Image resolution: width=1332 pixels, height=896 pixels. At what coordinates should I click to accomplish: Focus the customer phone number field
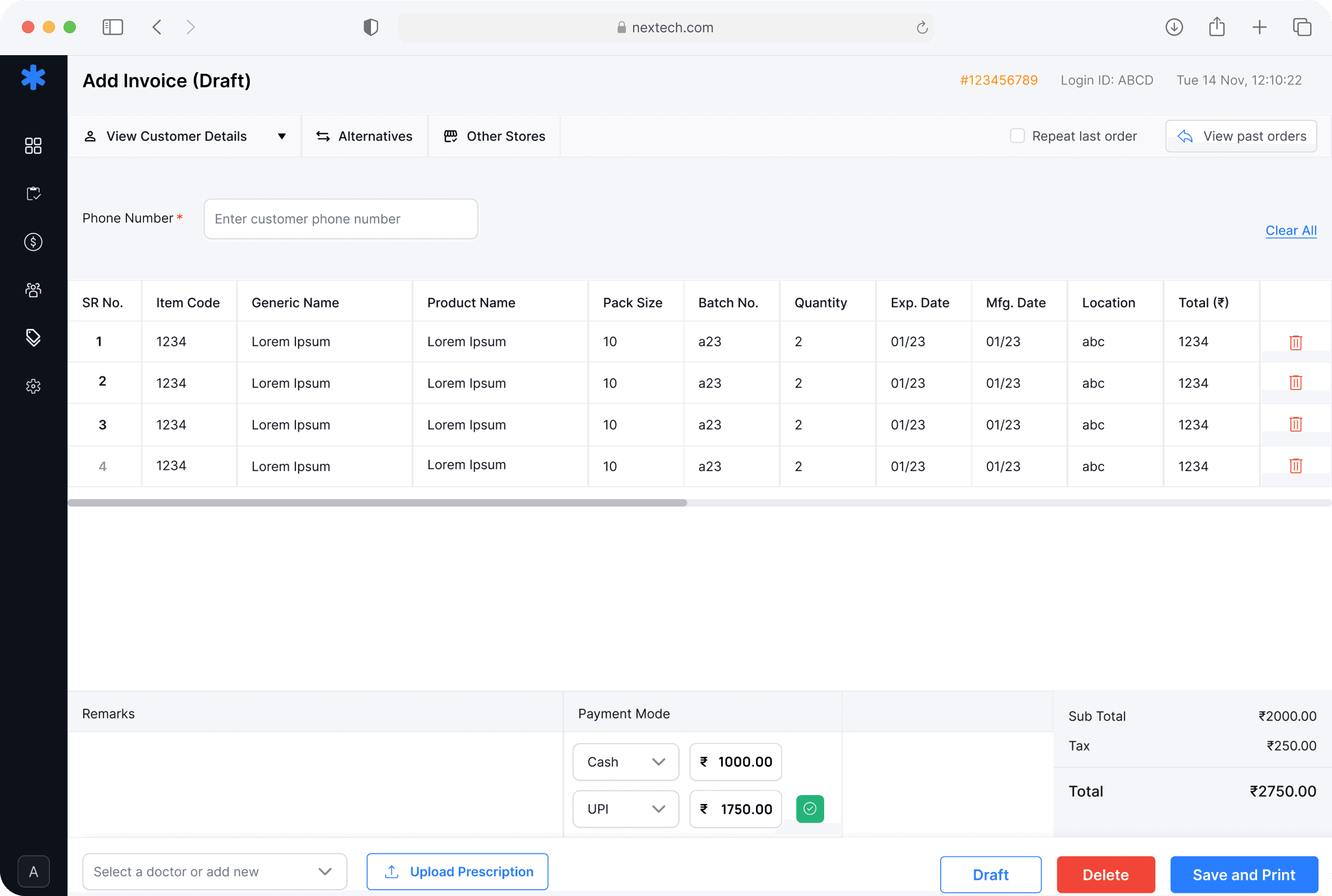pyautogui.click(x=341, y=219)
